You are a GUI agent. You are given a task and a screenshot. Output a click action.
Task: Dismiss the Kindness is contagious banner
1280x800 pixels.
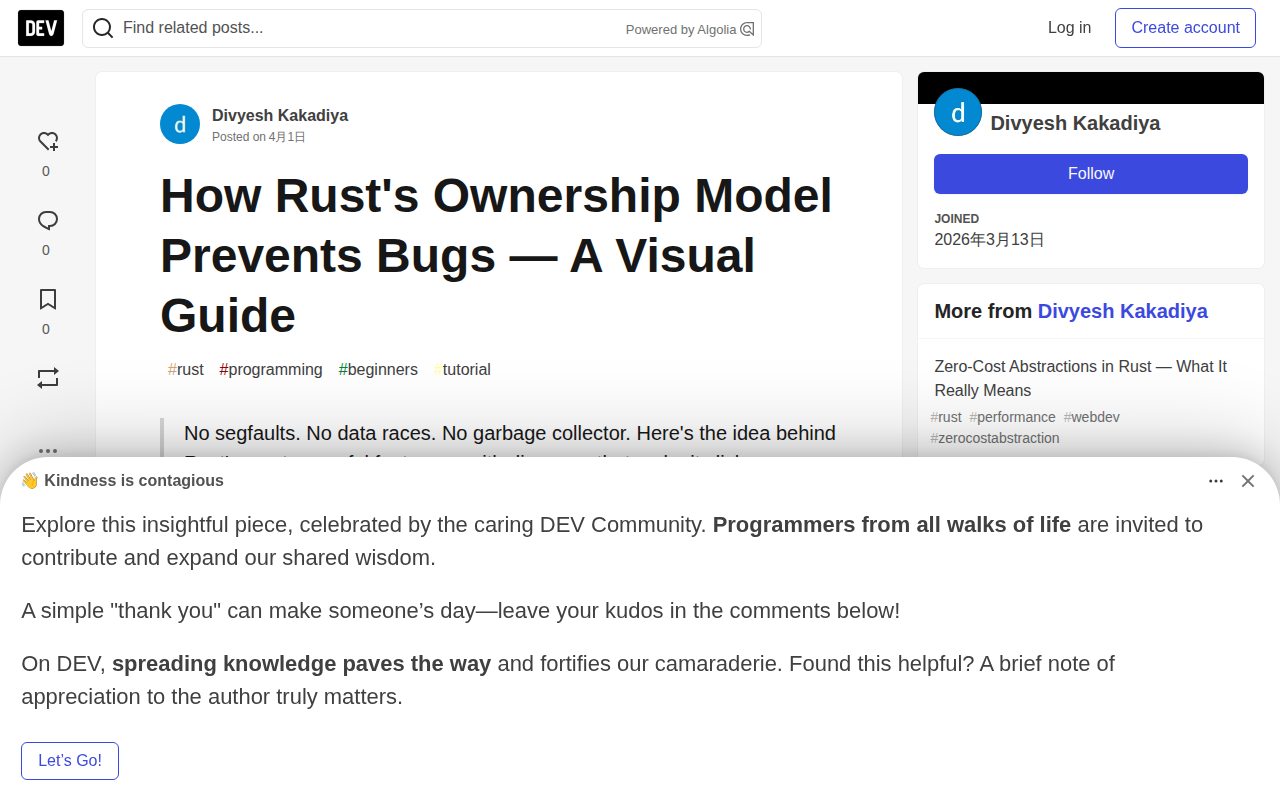pyautogui.click(x=1248, y=481)
